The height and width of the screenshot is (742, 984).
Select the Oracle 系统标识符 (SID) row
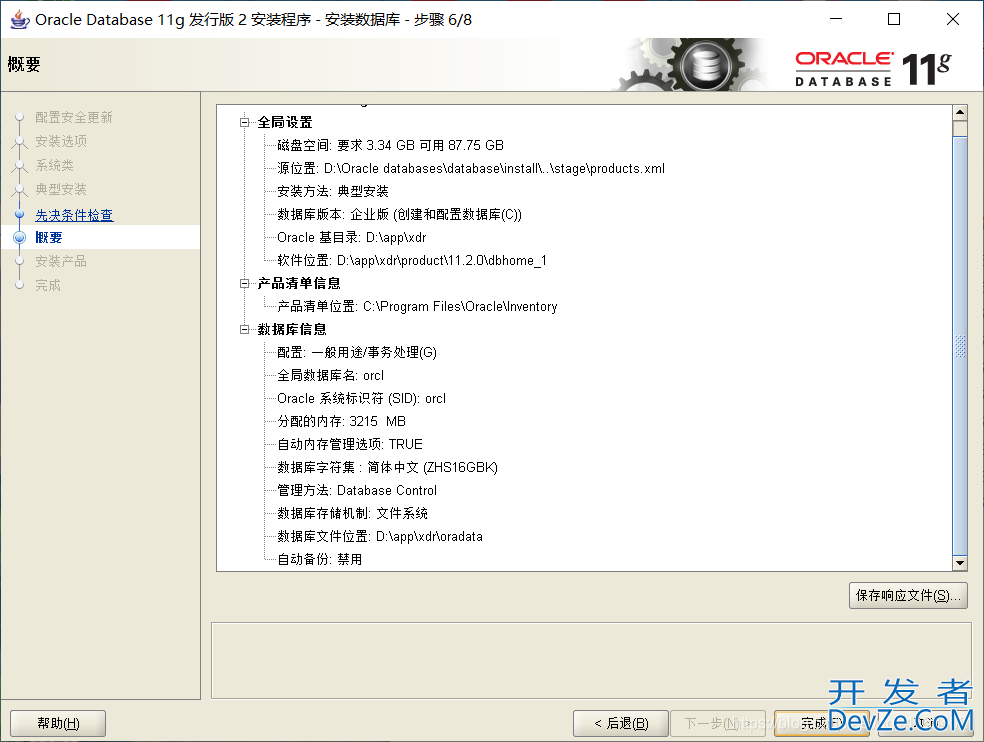pos(361,399)
